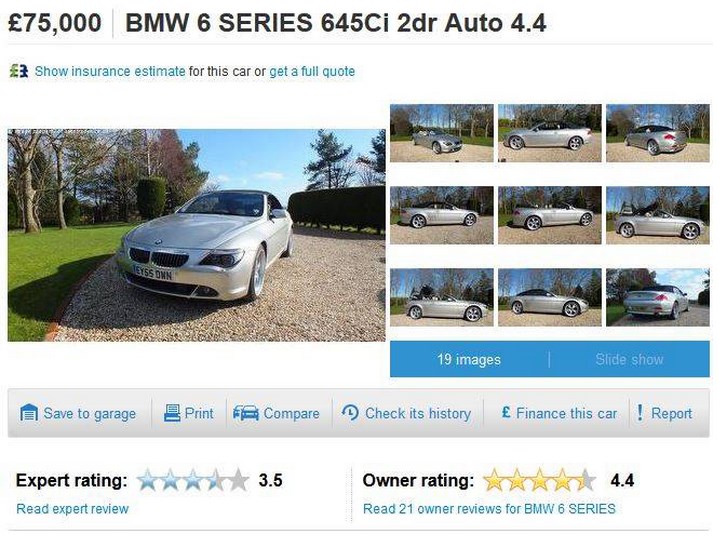Click the exclamation mark Report icon
This screenshot has width=718, height=537.
click(640, 413)
